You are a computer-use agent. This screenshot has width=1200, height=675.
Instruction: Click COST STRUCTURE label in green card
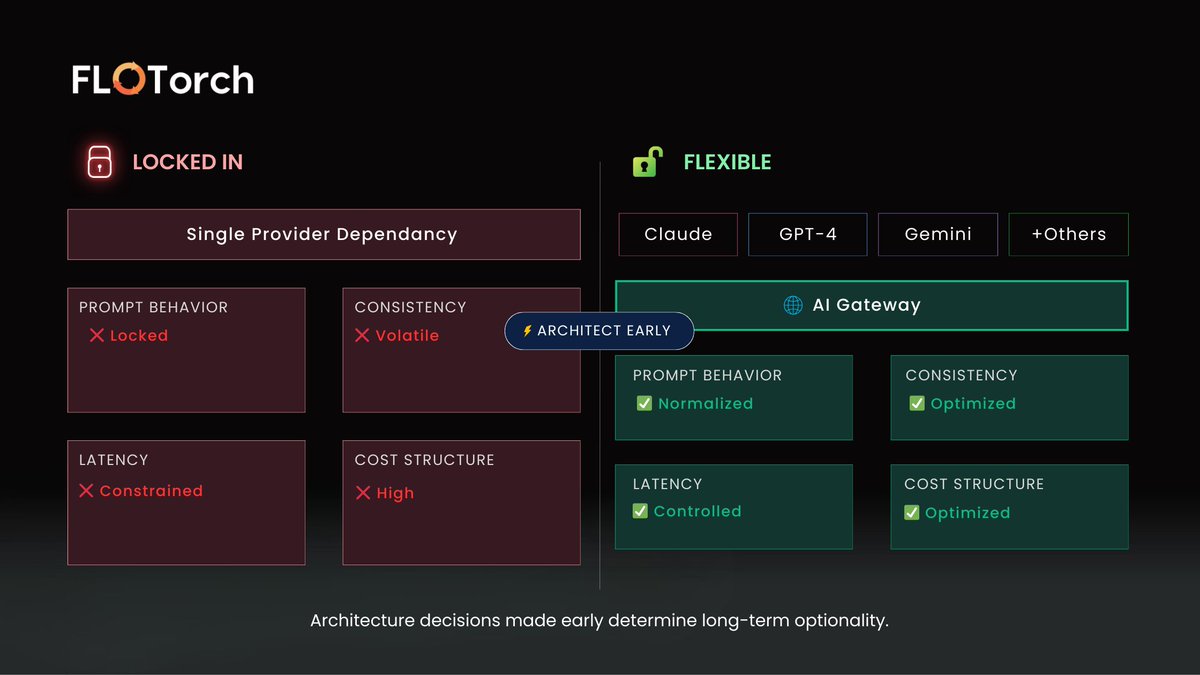[974, 484]
